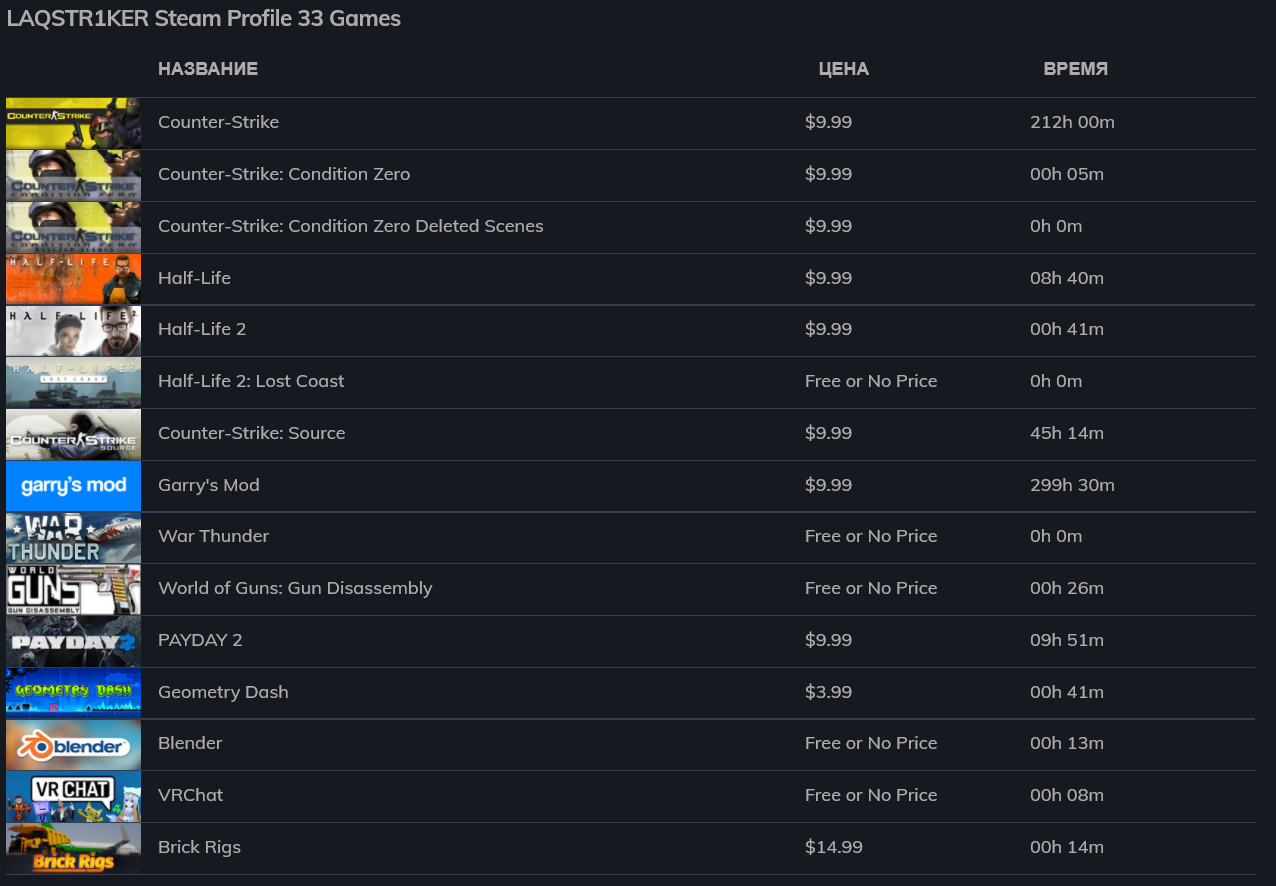Click the Brick Rigs $14.99 price
Image resolution: width=1276 pixels, height=886 pixels.
pos(834,847)
